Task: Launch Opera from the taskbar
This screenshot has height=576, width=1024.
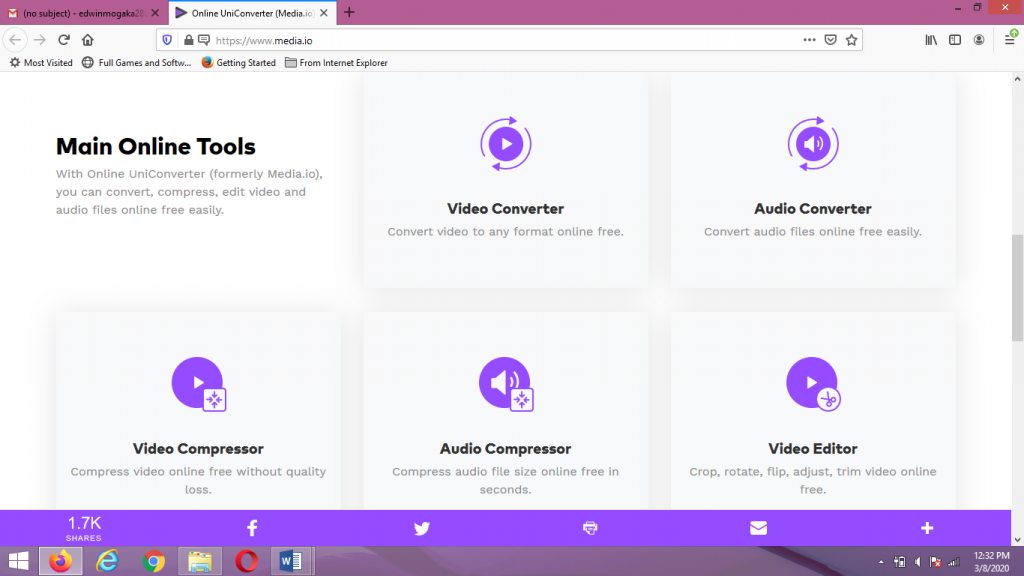Action: point(246,561)
